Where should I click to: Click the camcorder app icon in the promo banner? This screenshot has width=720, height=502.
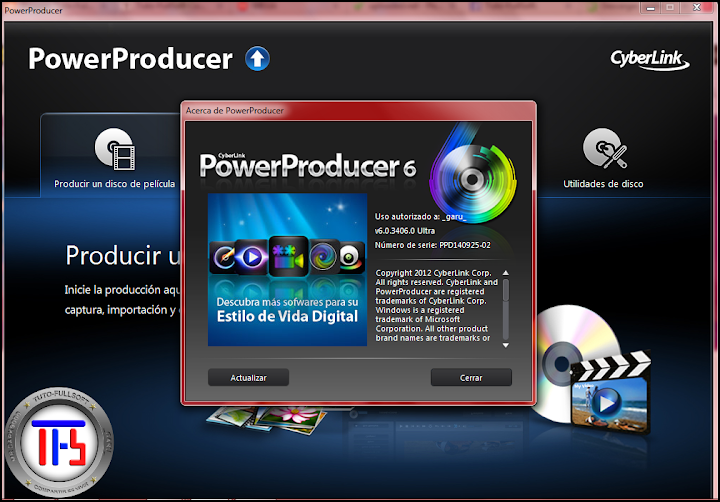288,256
